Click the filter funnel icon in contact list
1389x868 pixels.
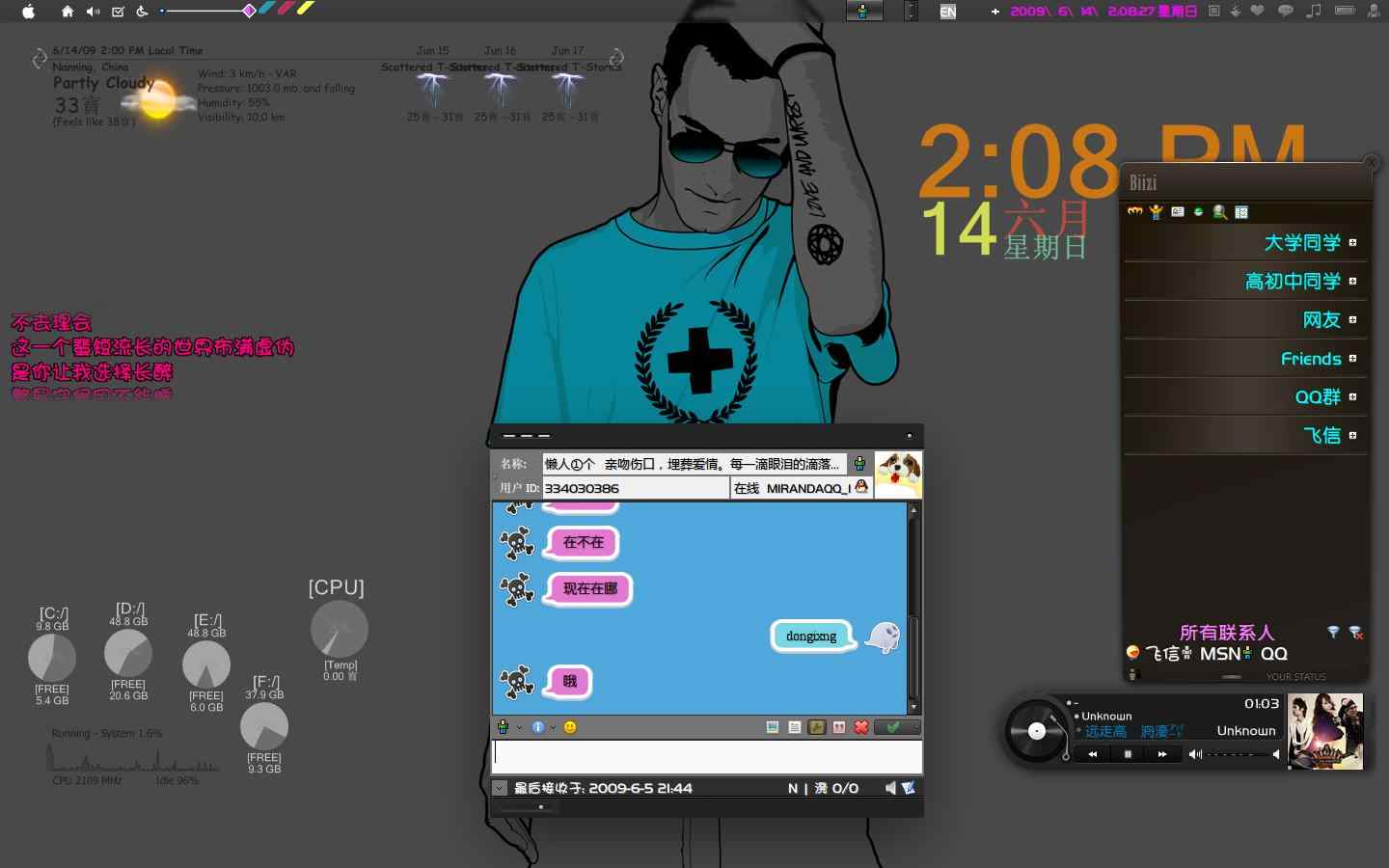[1333, 633]
